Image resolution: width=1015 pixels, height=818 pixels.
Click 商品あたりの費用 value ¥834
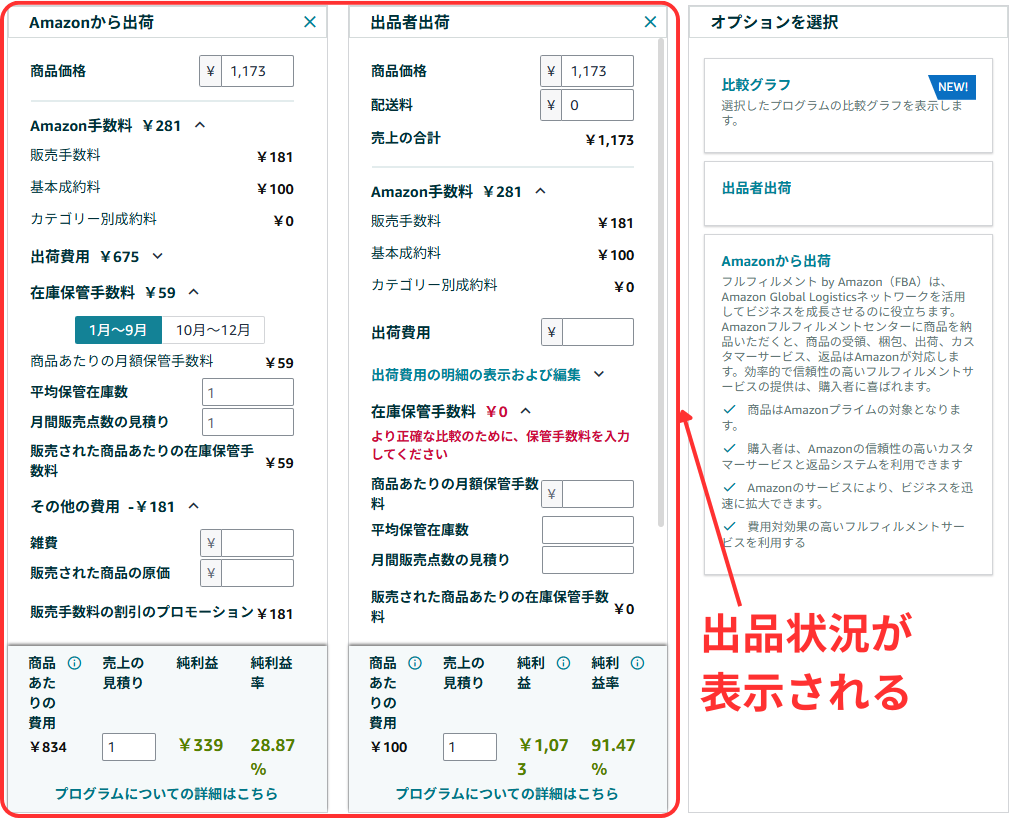pyautogui.click(x=49, y=747)
